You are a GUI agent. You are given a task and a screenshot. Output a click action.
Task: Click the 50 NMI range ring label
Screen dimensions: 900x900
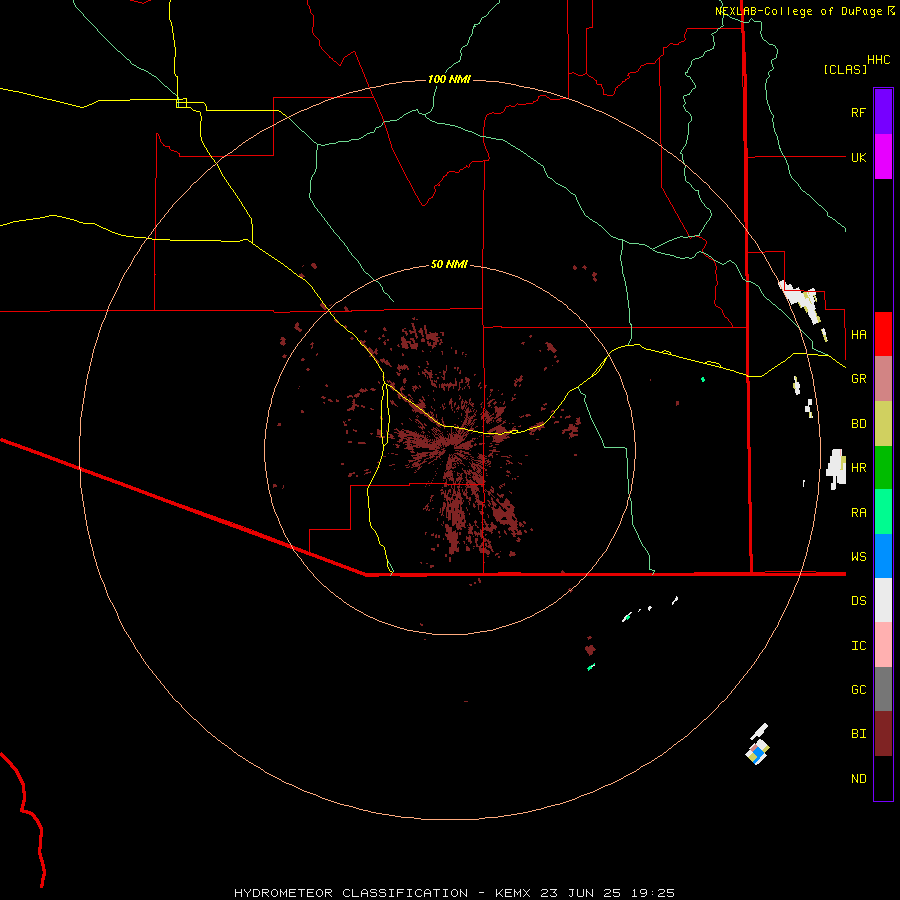pyautogui.click(x=449, y=264)
